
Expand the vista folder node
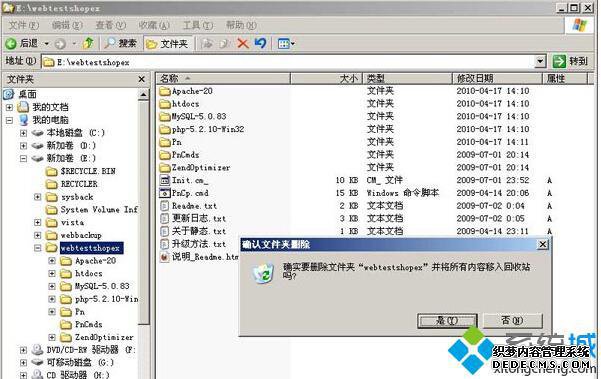38,223
